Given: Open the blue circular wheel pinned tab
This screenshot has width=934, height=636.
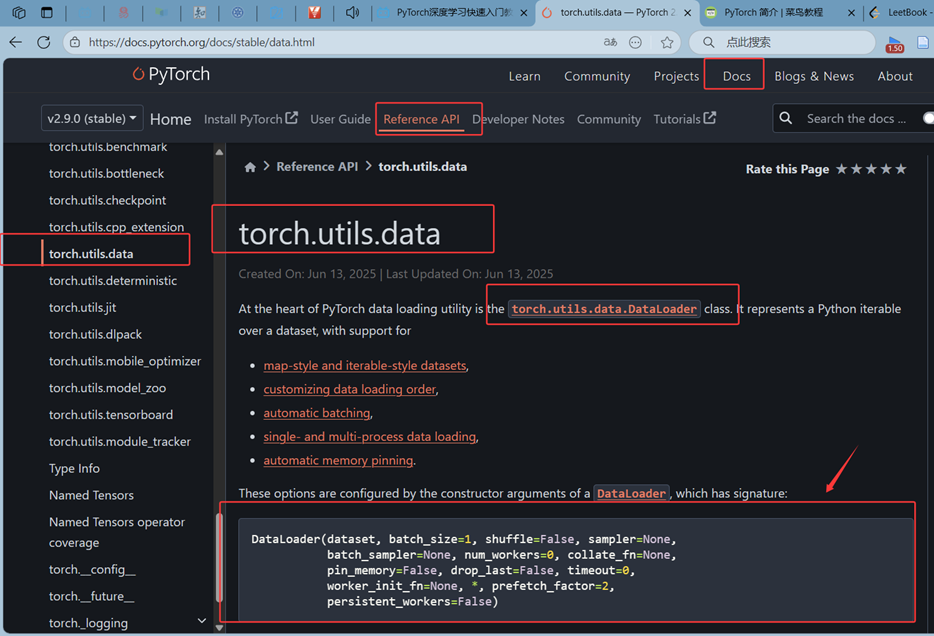Looking at the screenshot, I should [238, 13].
